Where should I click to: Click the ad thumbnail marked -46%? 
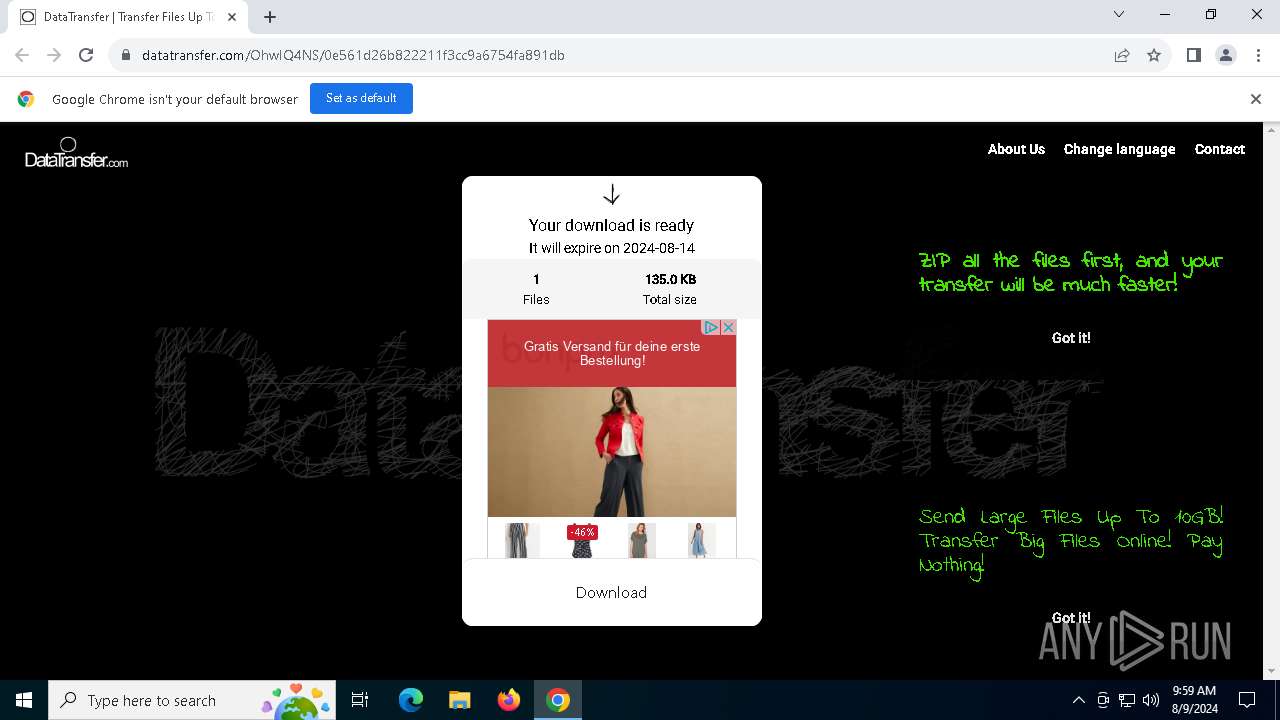click(581, 540)
